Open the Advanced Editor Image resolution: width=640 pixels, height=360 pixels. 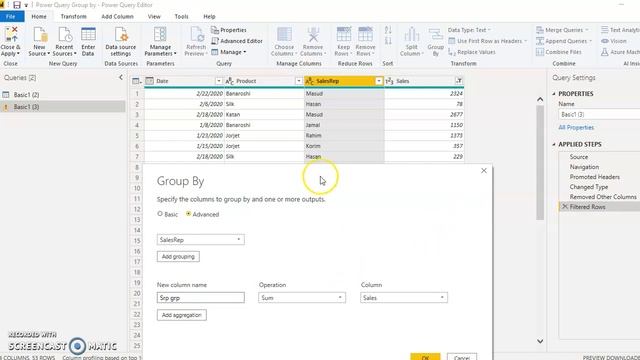(237, 41)
